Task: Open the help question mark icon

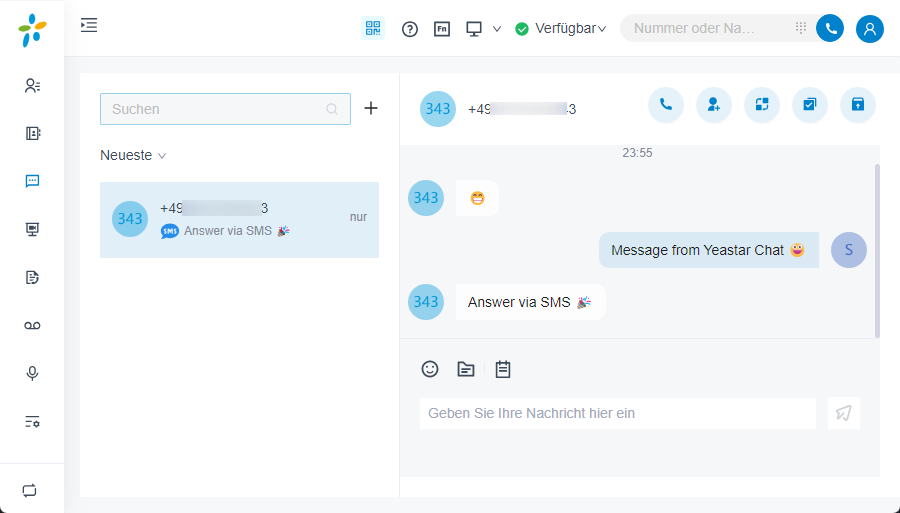Action: click(x=410, y=29)
